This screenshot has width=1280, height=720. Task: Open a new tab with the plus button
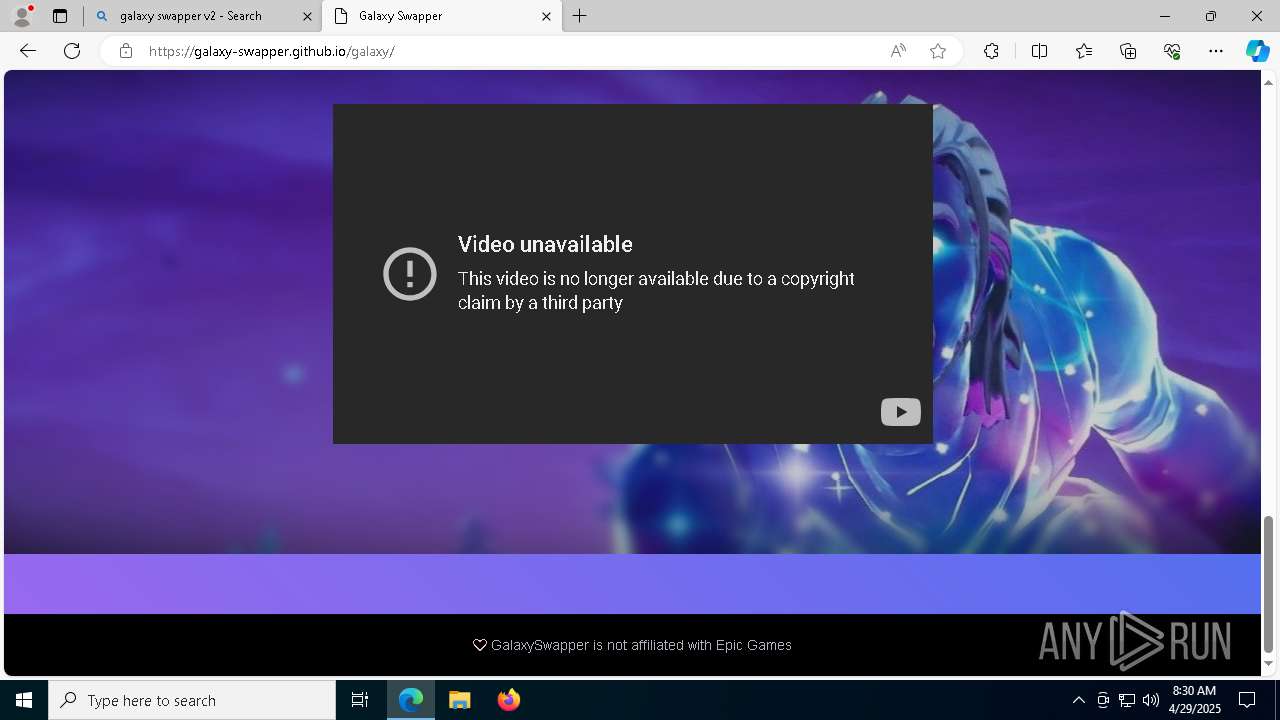580,16
